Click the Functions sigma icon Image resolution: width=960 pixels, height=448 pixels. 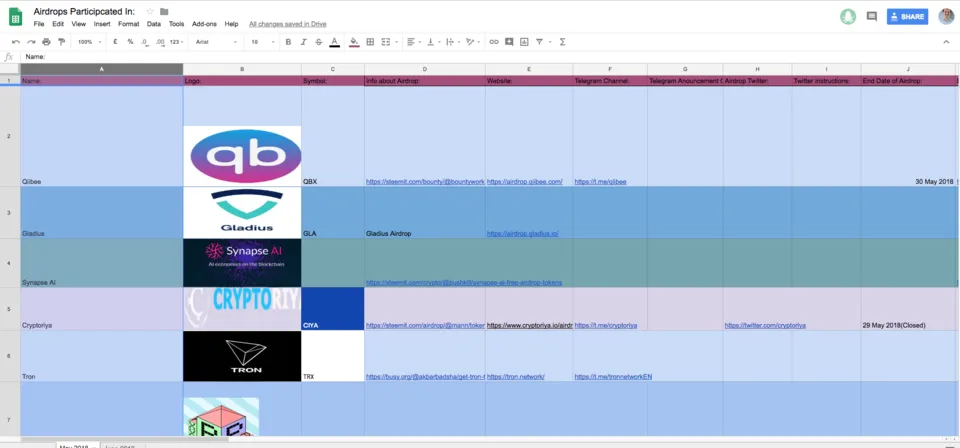coord(562,42)
